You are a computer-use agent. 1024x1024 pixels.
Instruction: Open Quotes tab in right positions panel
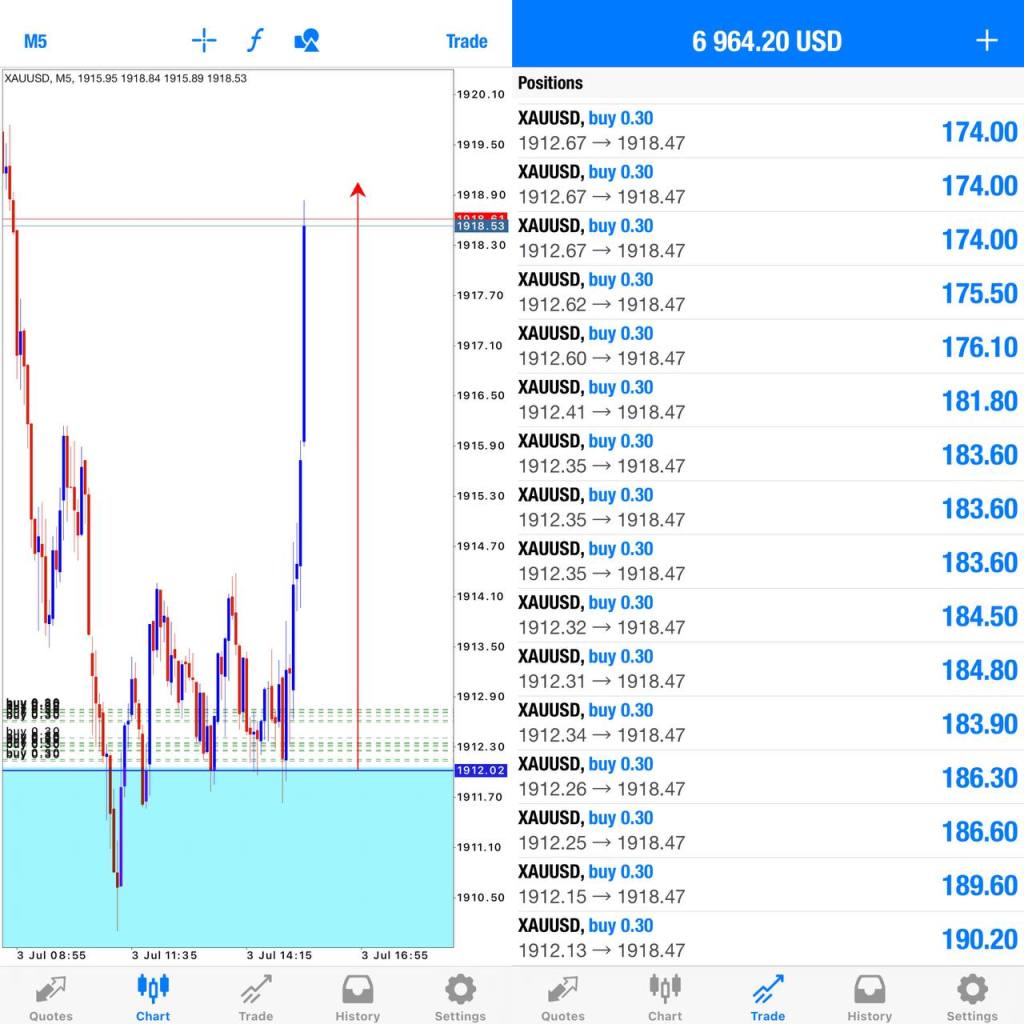(562, 997)
